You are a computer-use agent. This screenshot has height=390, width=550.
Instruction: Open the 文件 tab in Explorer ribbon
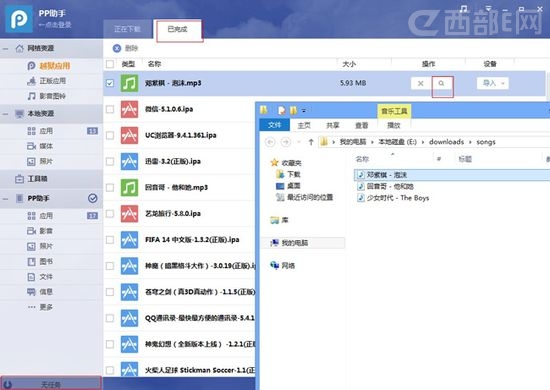pos(275,125)
